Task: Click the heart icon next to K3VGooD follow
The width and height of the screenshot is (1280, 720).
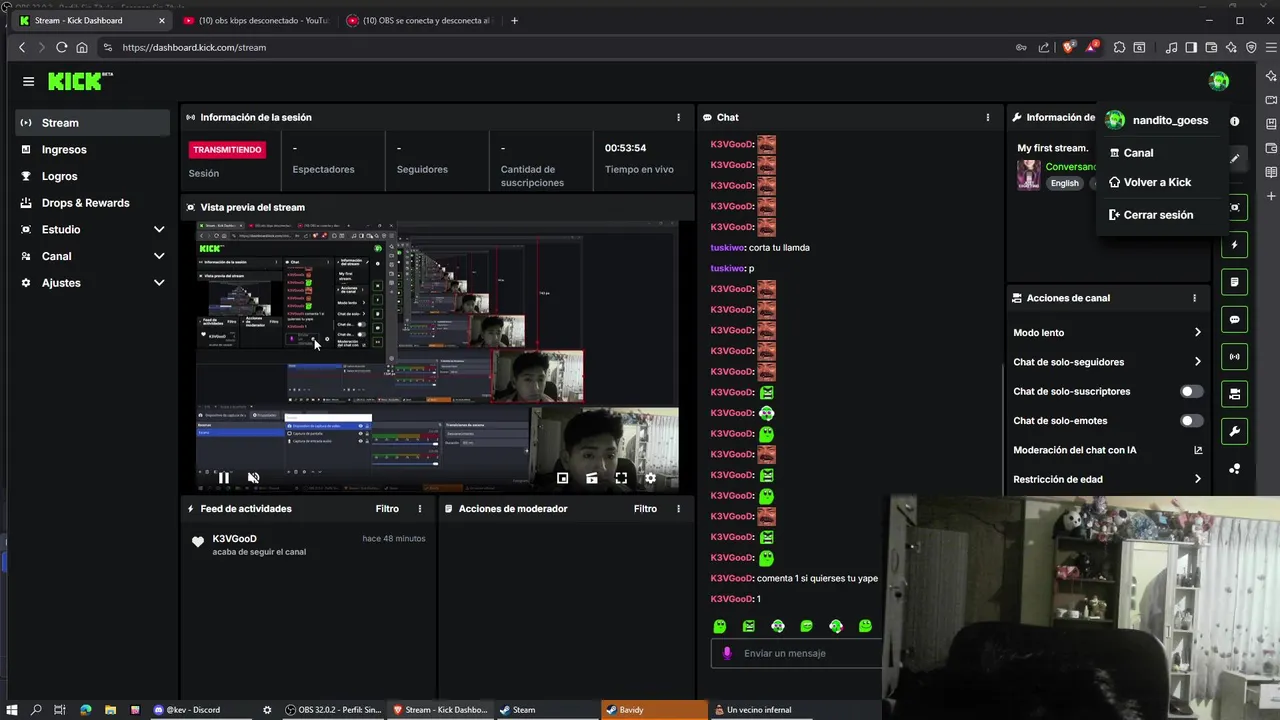Action: 198,542
